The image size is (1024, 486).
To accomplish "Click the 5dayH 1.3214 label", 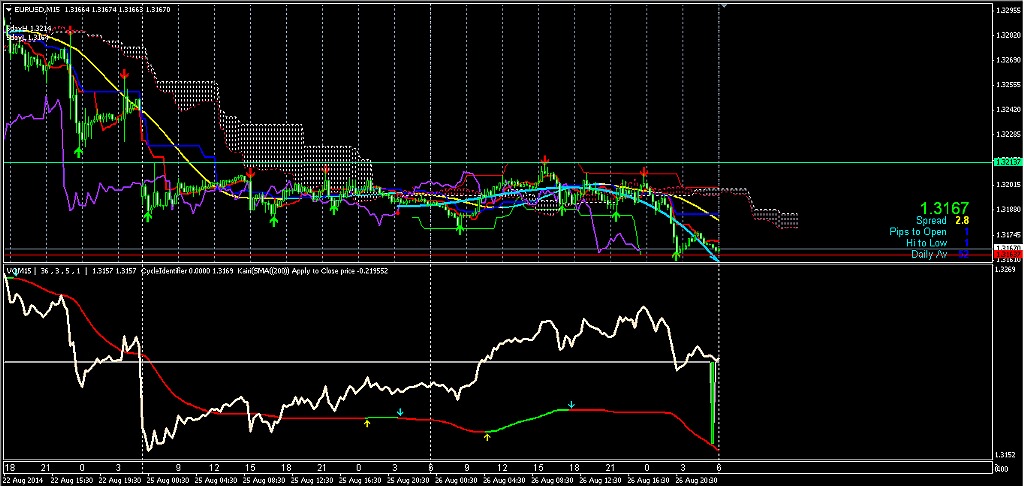I will coord(29,29).
